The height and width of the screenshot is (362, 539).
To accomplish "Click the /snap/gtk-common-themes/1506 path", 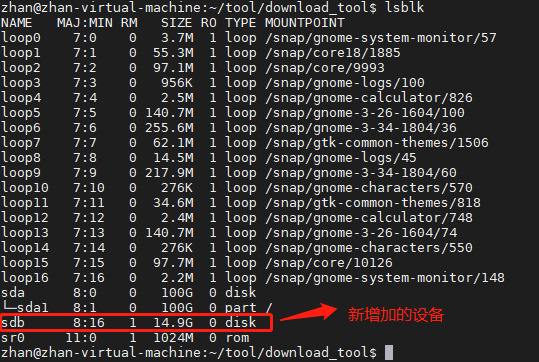I will [x=377, y=143].
